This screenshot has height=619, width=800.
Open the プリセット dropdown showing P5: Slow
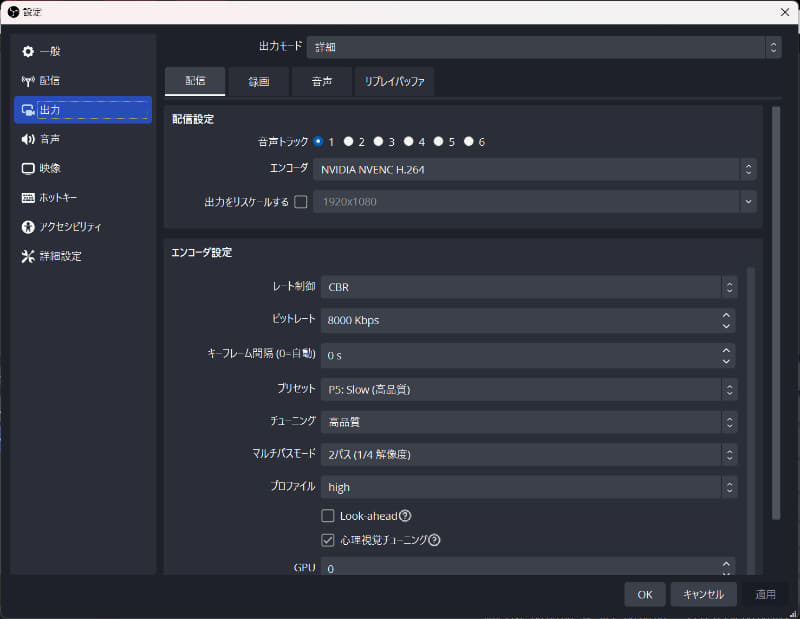pyautogui.click(x=530, y=388)
